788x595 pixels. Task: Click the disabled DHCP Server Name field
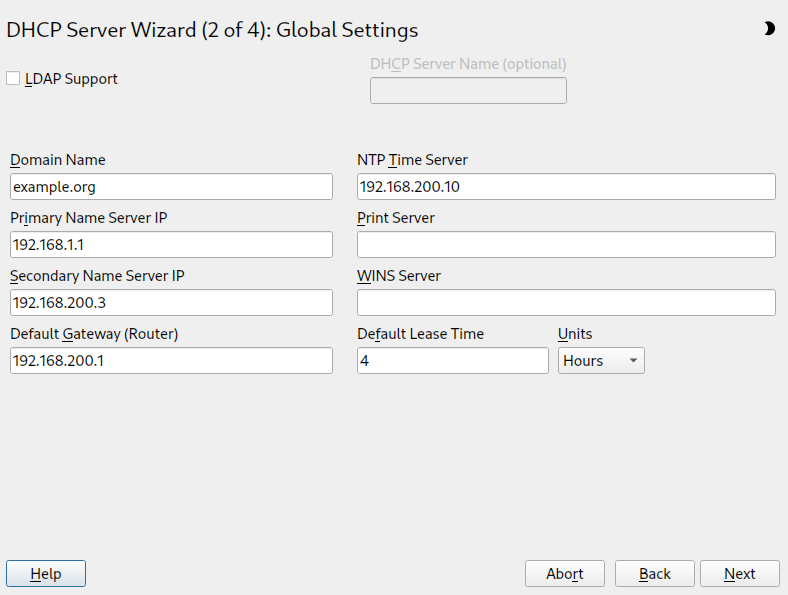pos(468,91)
